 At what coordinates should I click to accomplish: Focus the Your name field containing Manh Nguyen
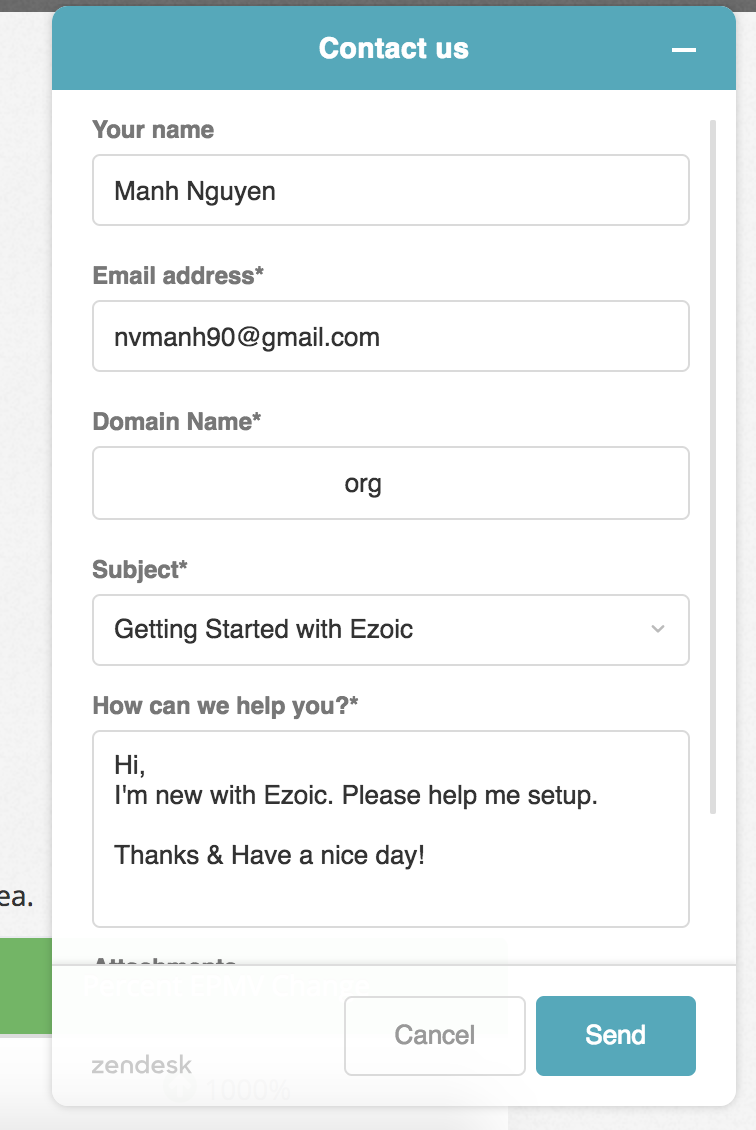391,190
